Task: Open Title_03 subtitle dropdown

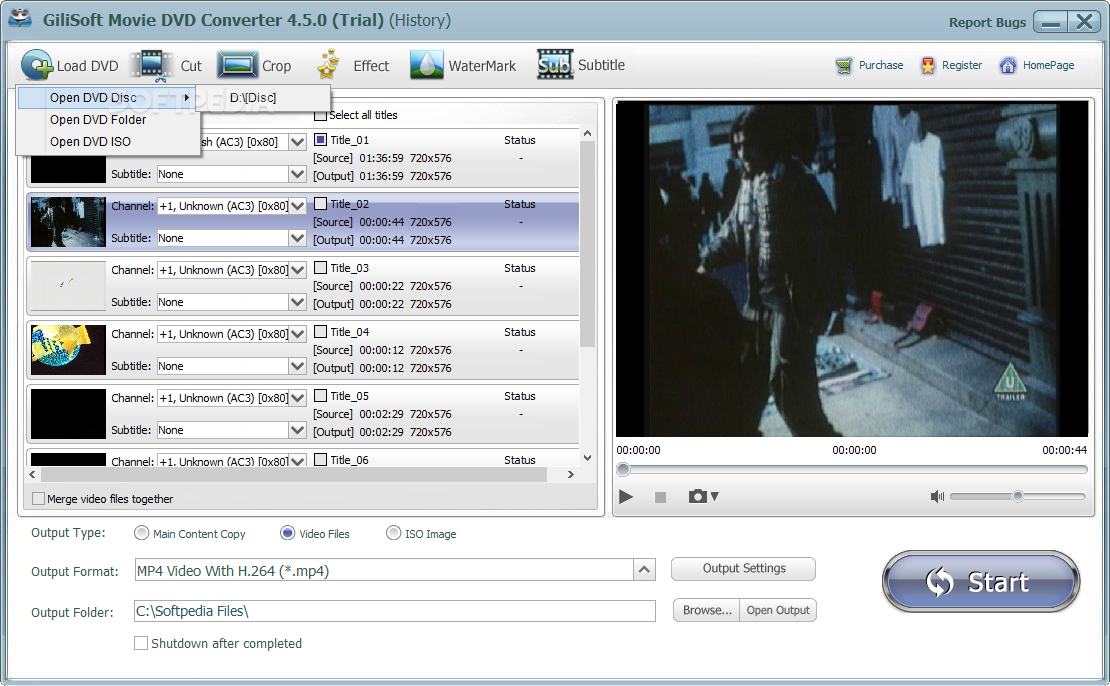Action: 298,302
